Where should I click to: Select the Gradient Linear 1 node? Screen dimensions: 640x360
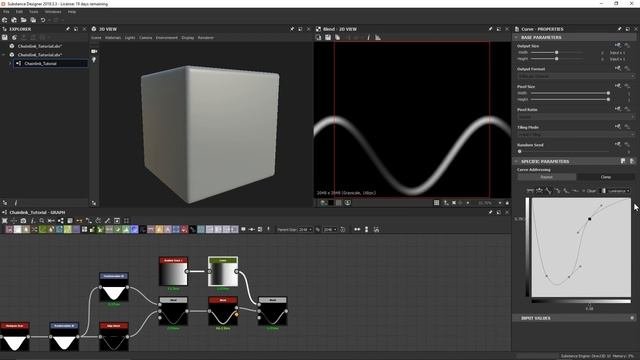point(173,271)
